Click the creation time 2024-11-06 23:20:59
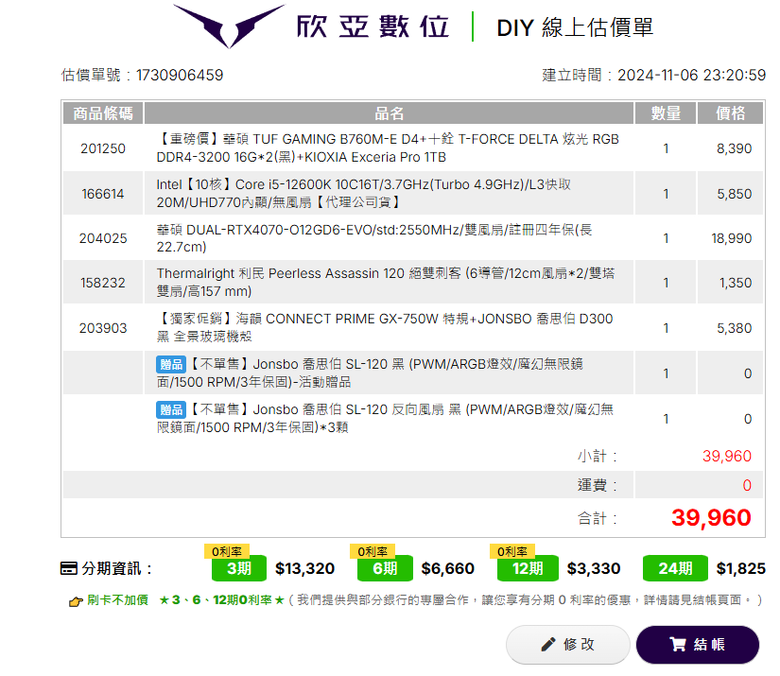This screenshot has width=780, height=676. click(x=691, y=75)
